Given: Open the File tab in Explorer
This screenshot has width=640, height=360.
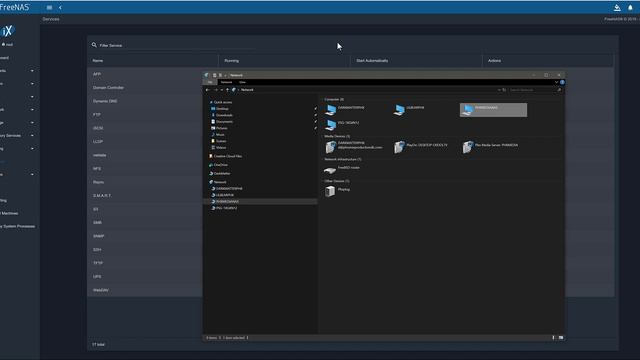Looking at the screenshot, I should (x=210, y=82).
